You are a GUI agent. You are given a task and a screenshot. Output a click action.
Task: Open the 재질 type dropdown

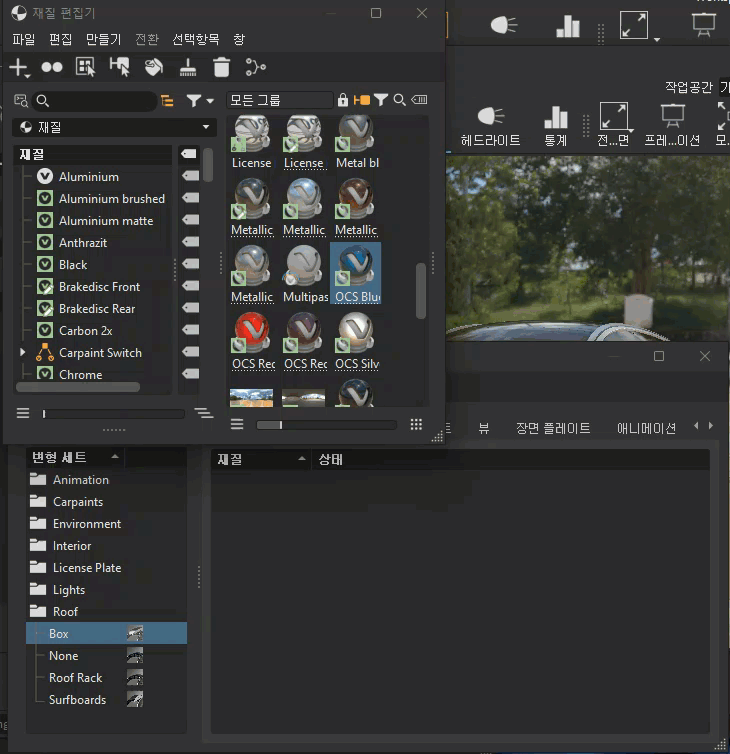coord(114,127)
